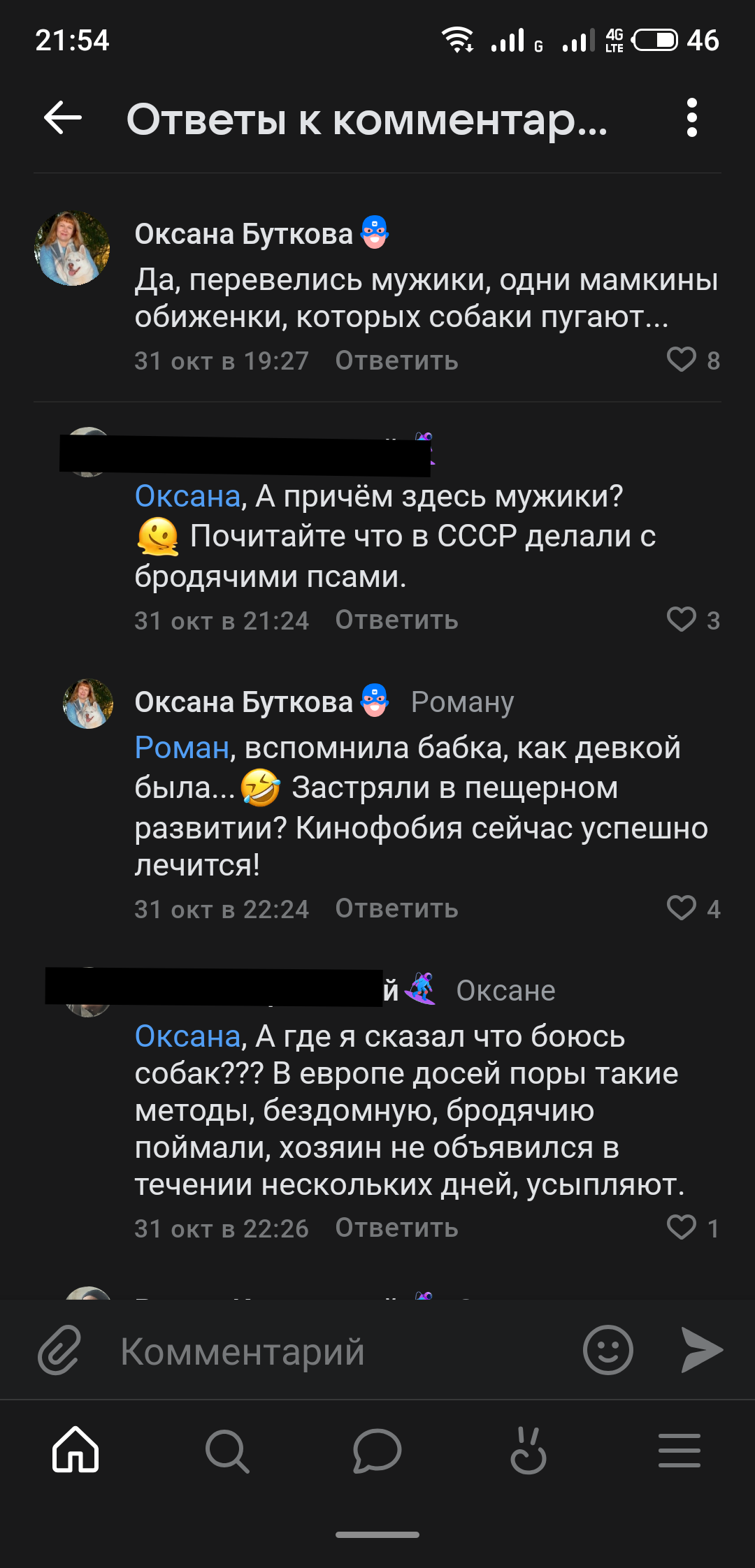
Task: Like Оксана's comment with 8 likes
Action: coord(682,360)
